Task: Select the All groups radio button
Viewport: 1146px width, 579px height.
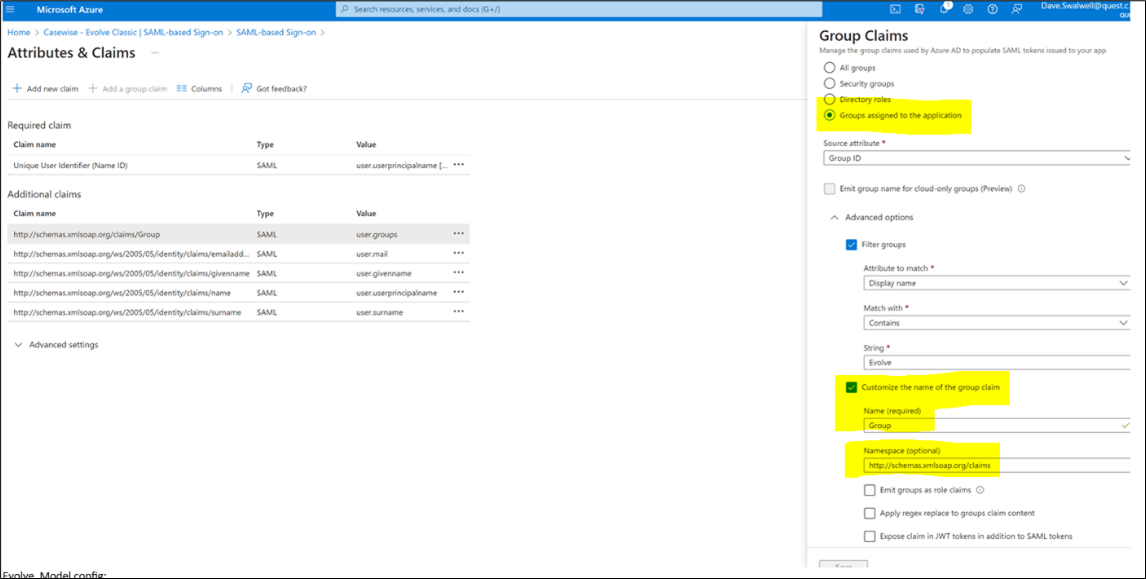Action: (829, 68)
